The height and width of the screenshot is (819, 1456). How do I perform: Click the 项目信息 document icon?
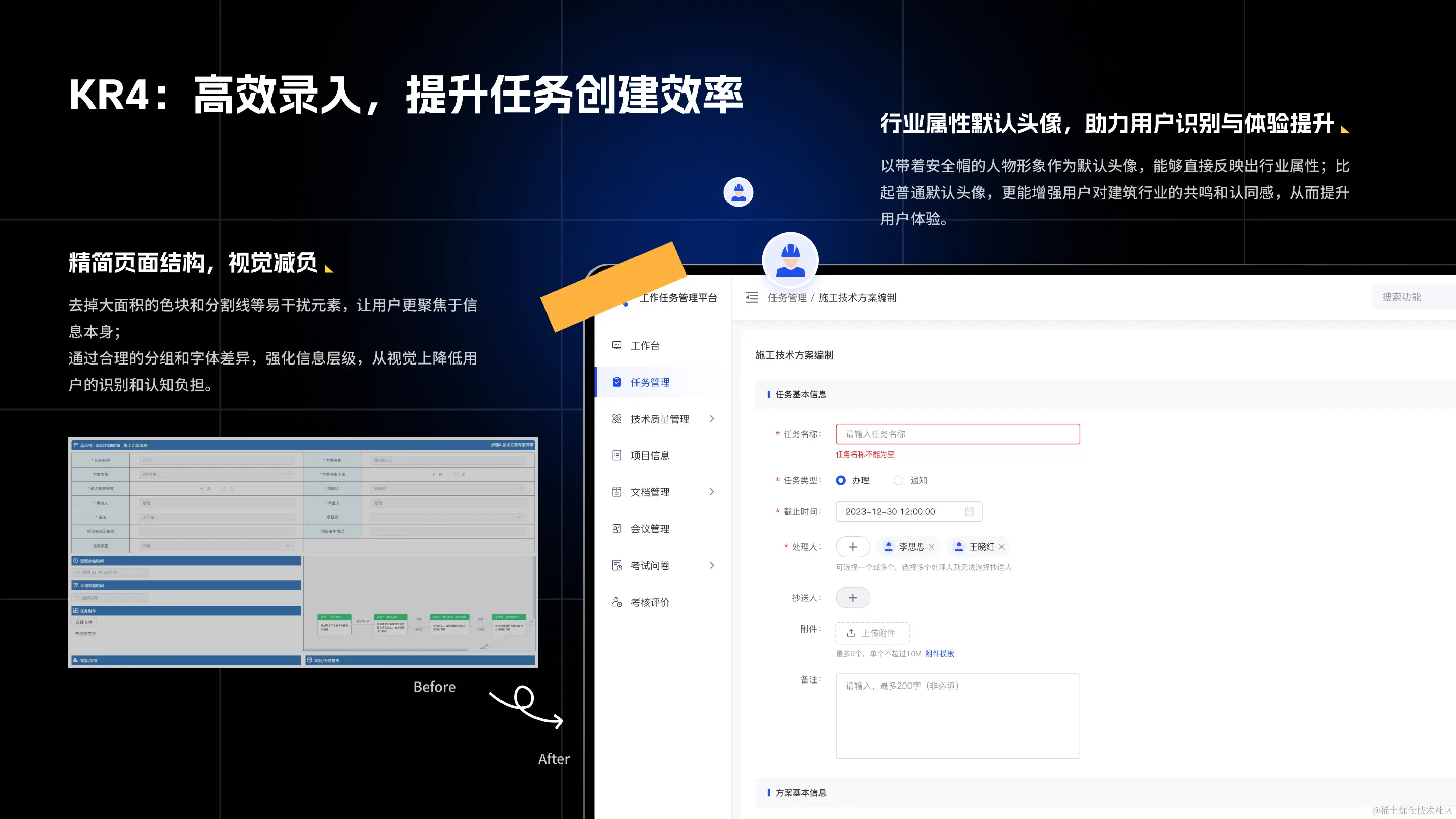click(x=617, y=456)
